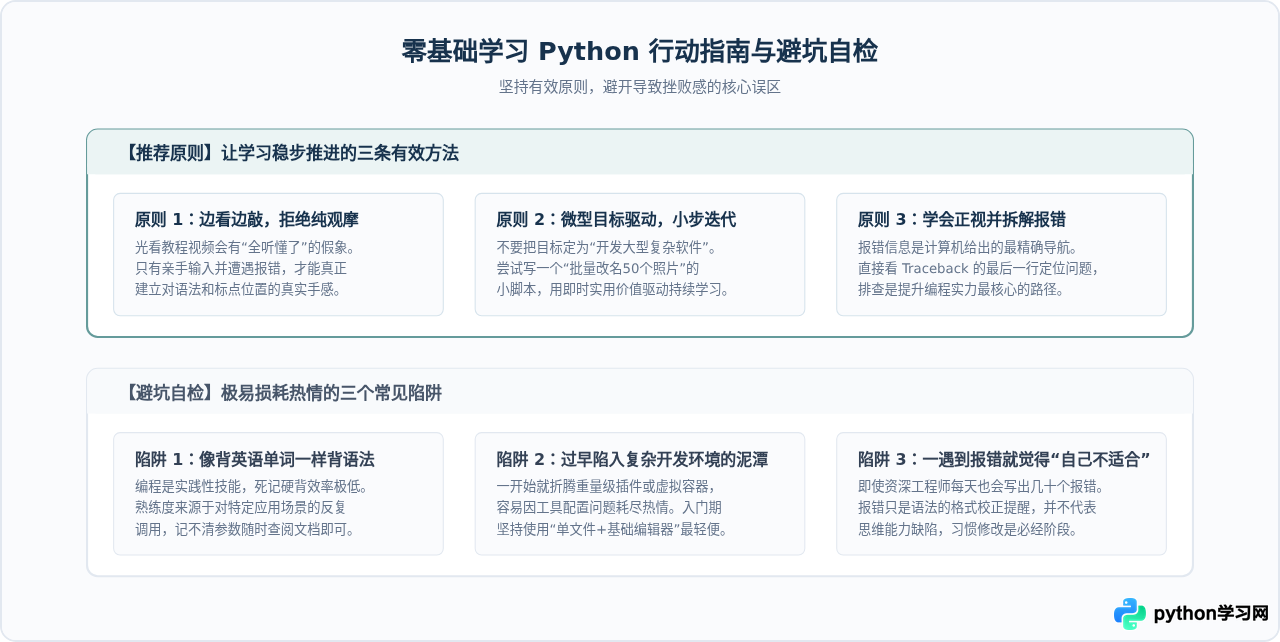Select the title 零基础学习 Python 行动指南与避坑自检

[640, 51]
